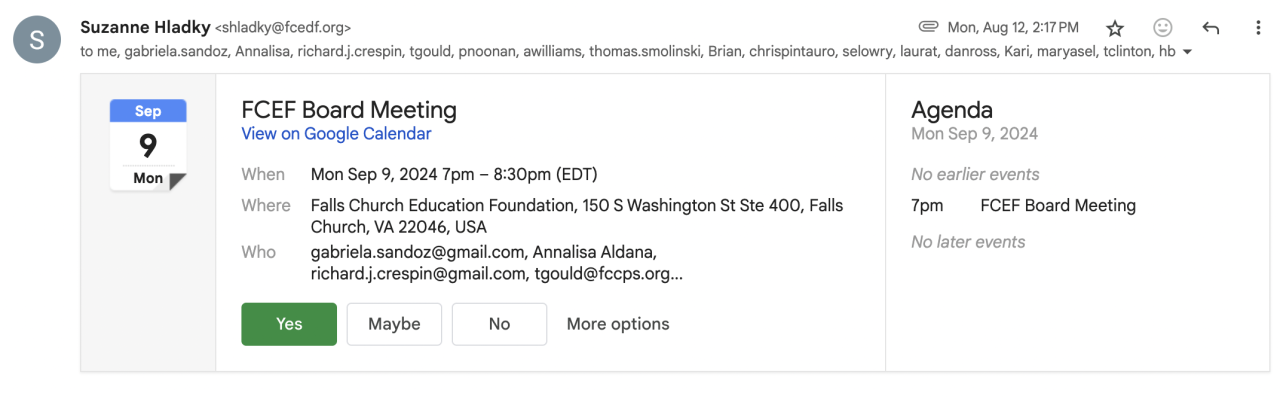Click the FCEF Board Meeting title
Image resolution: width=1280 pixels, height=402 pixels.
[x=349, y=110]
